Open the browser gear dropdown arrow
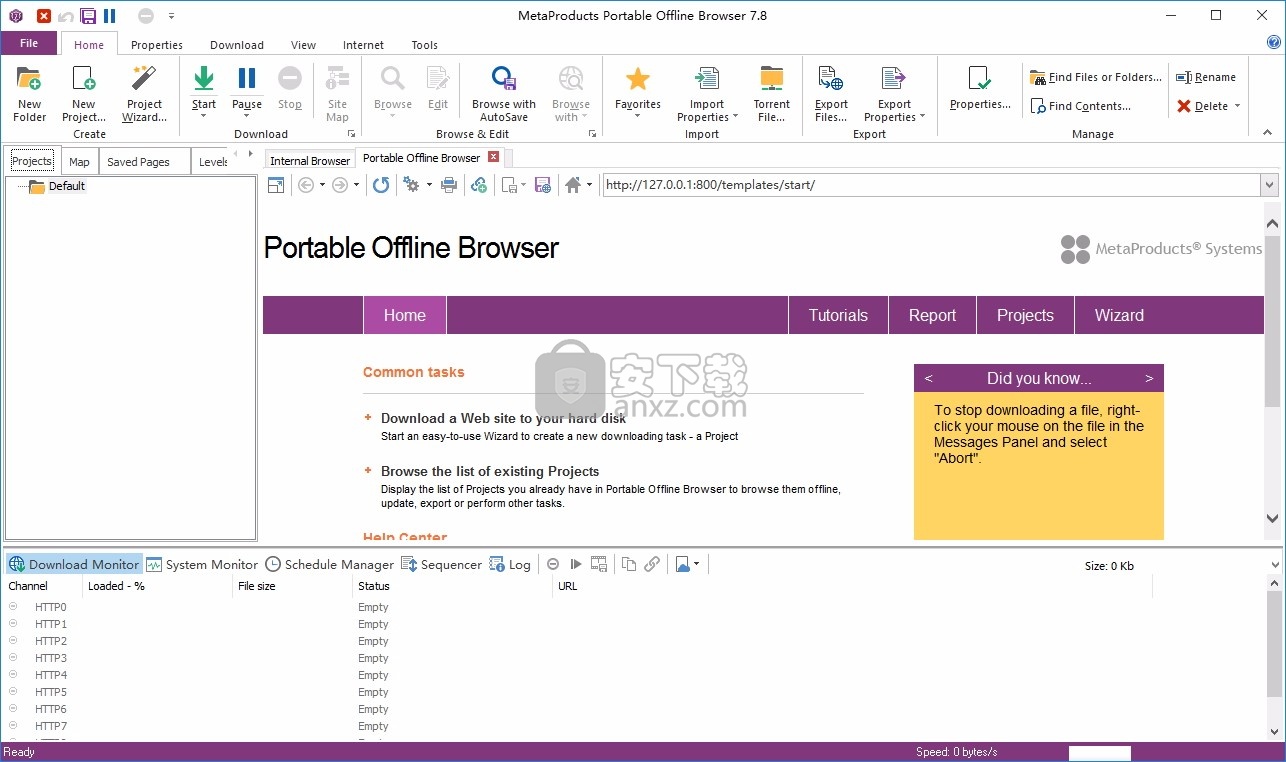 coord(429,185)
